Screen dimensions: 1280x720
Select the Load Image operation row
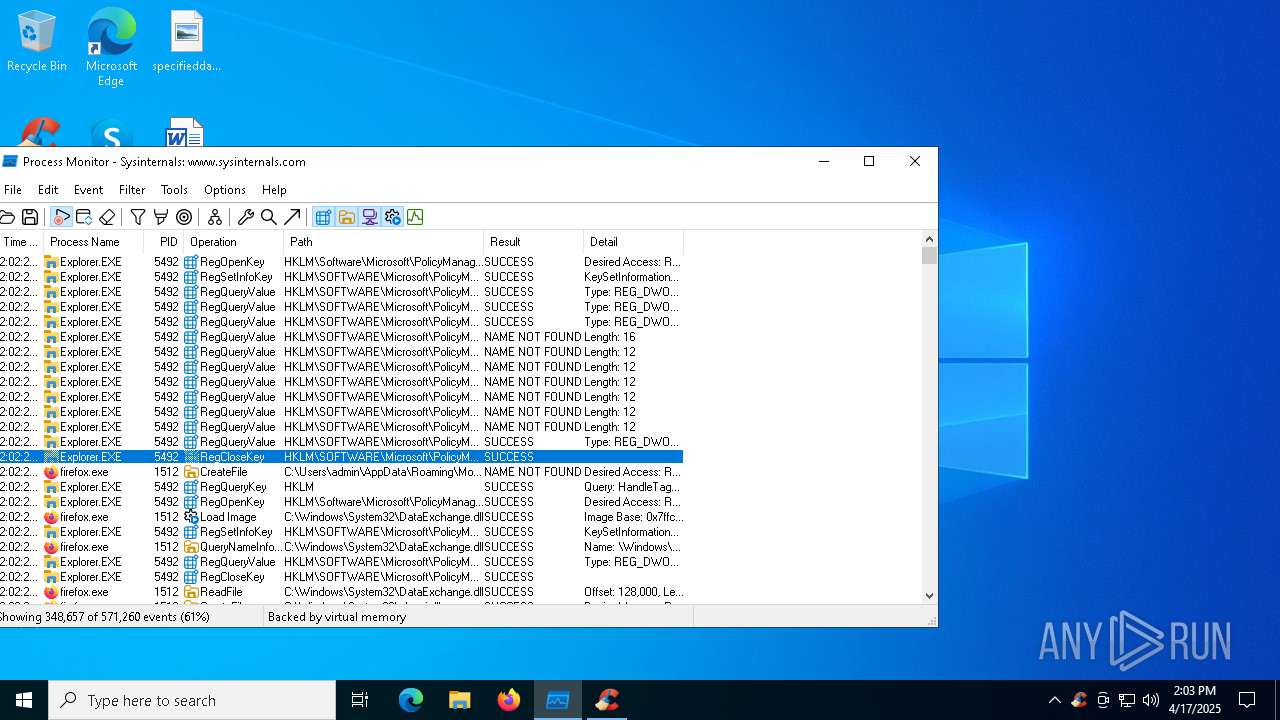coord(341,517)
